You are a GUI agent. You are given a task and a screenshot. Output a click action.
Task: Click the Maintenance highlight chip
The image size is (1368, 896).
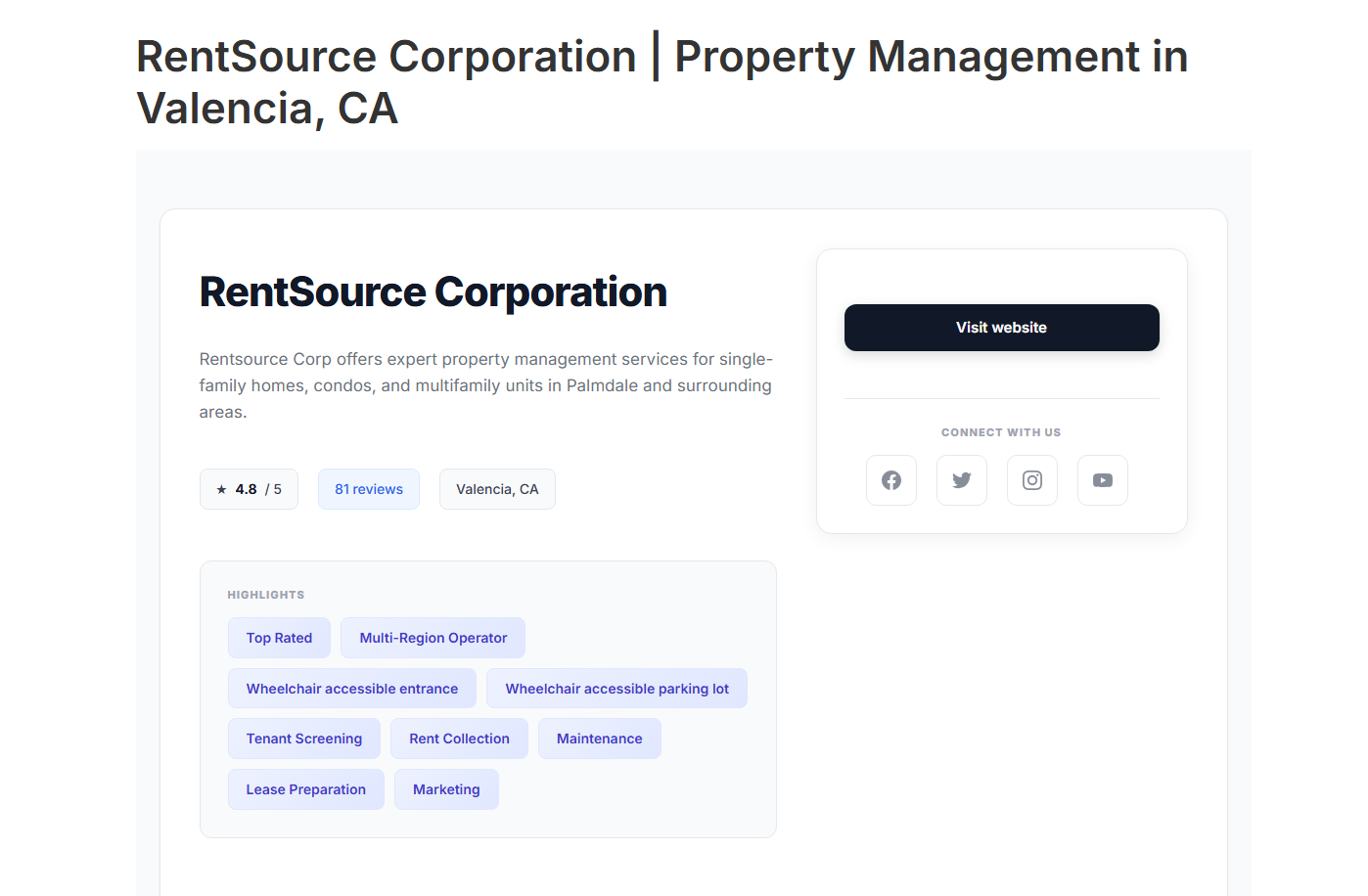click(x=599, y=739)
